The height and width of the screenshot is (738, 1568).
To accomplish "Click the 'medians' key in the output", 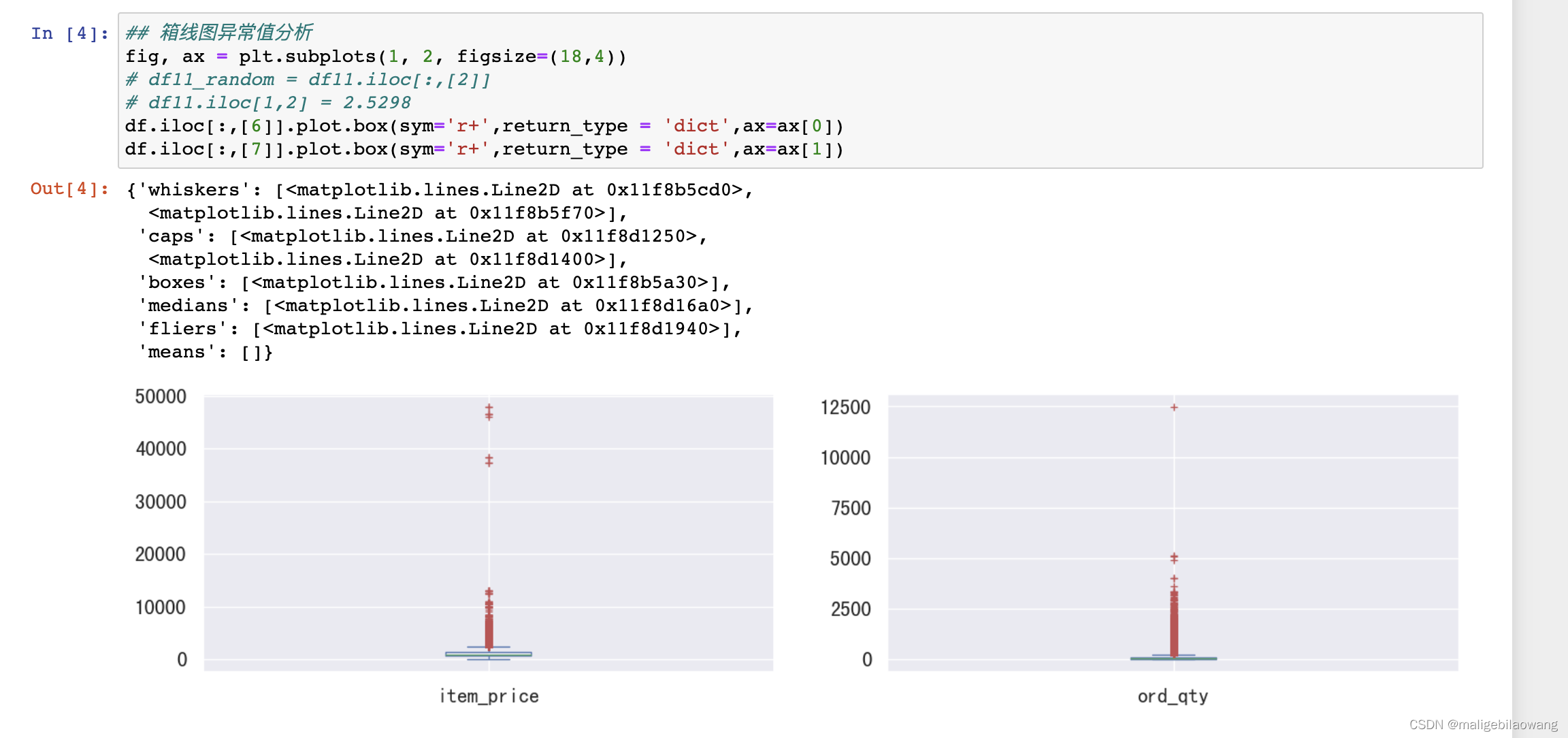I will pos(188,306).
